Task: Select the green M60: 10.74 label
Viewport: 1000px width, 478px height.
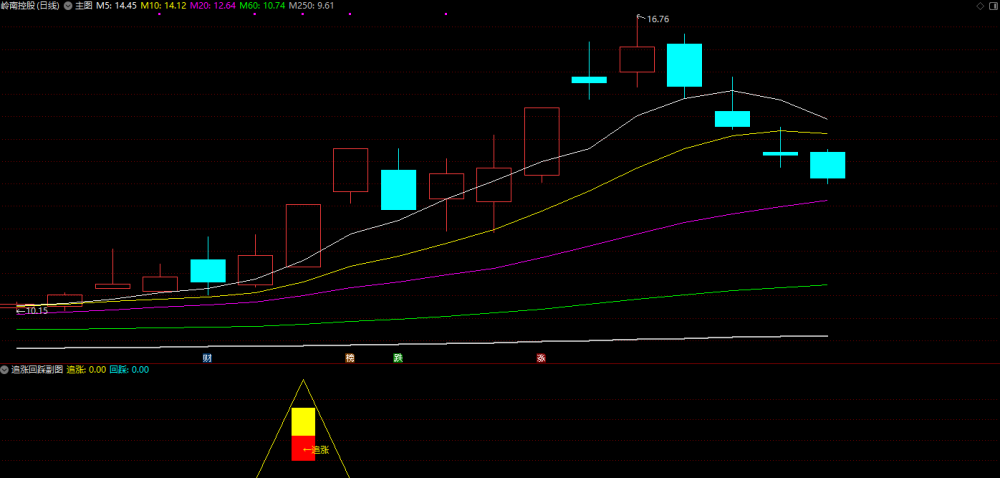Action: tap(262, 6)
